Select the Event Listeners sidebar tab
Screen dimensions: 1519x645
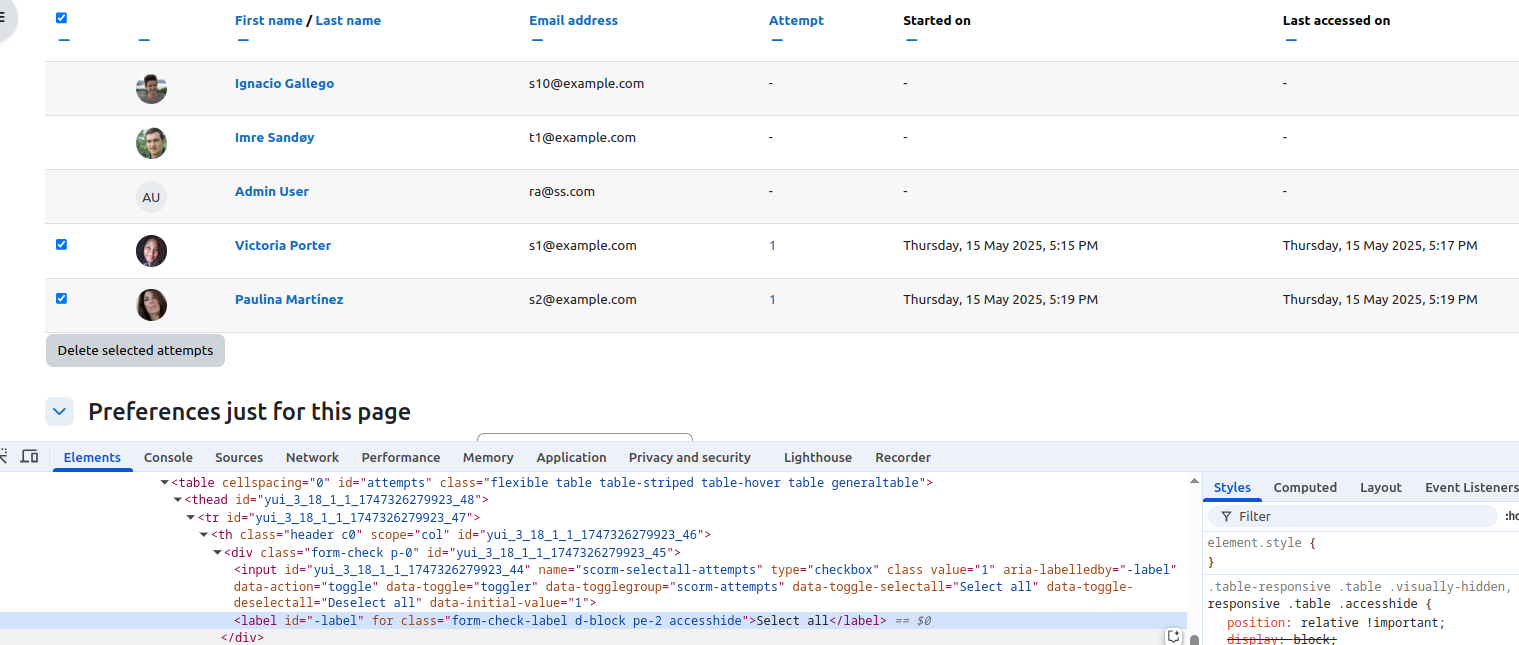[x=1471, y=487]
